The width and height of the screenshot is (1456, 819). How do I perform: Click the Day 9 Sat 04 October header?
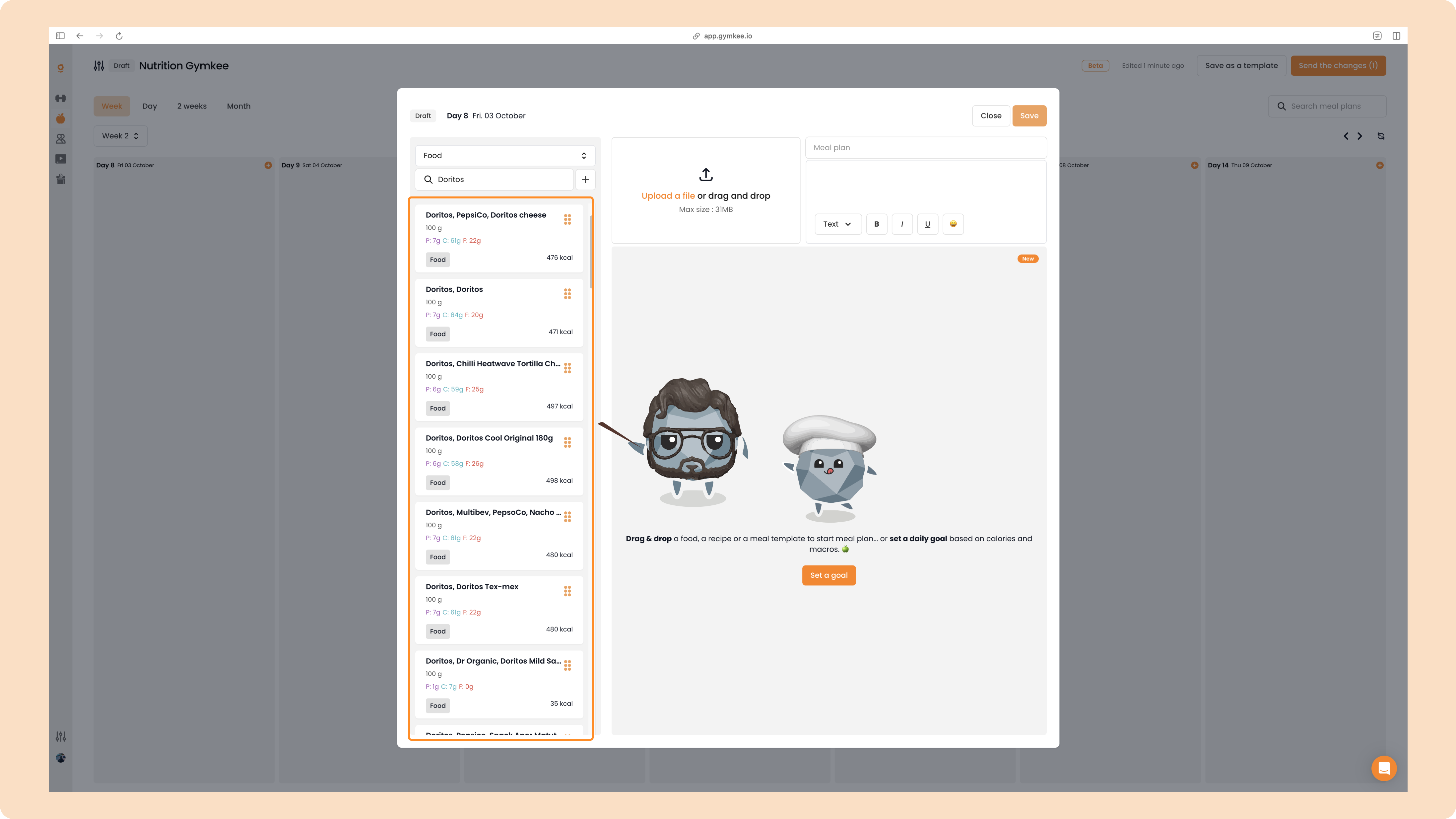(311, 165)
